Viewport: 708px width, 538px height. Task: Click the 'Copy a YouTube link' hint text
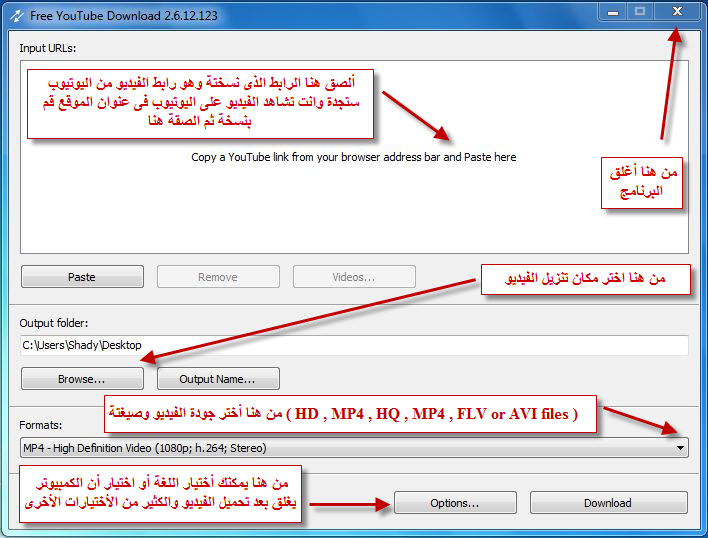(354, 157)
